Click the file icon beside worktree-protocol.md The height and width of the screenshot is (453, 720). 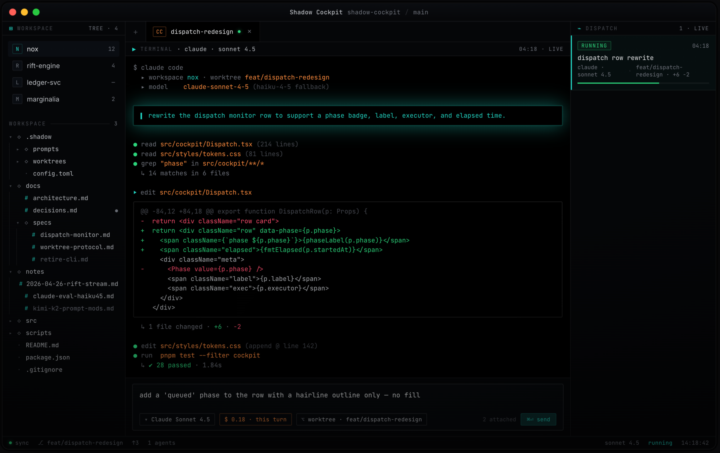pyautogui.click(x=34, y=247)
